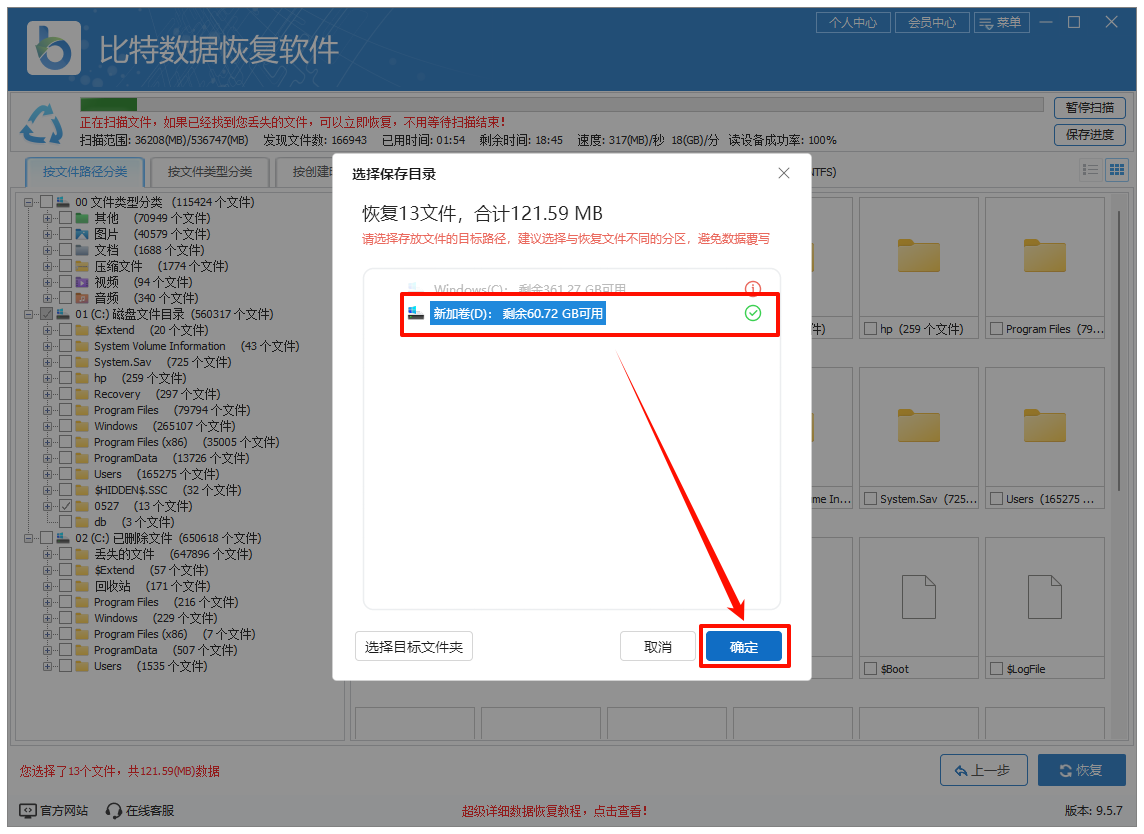
Task: Open 官方网站 icon link at bottom
Action: pos(28,811)
